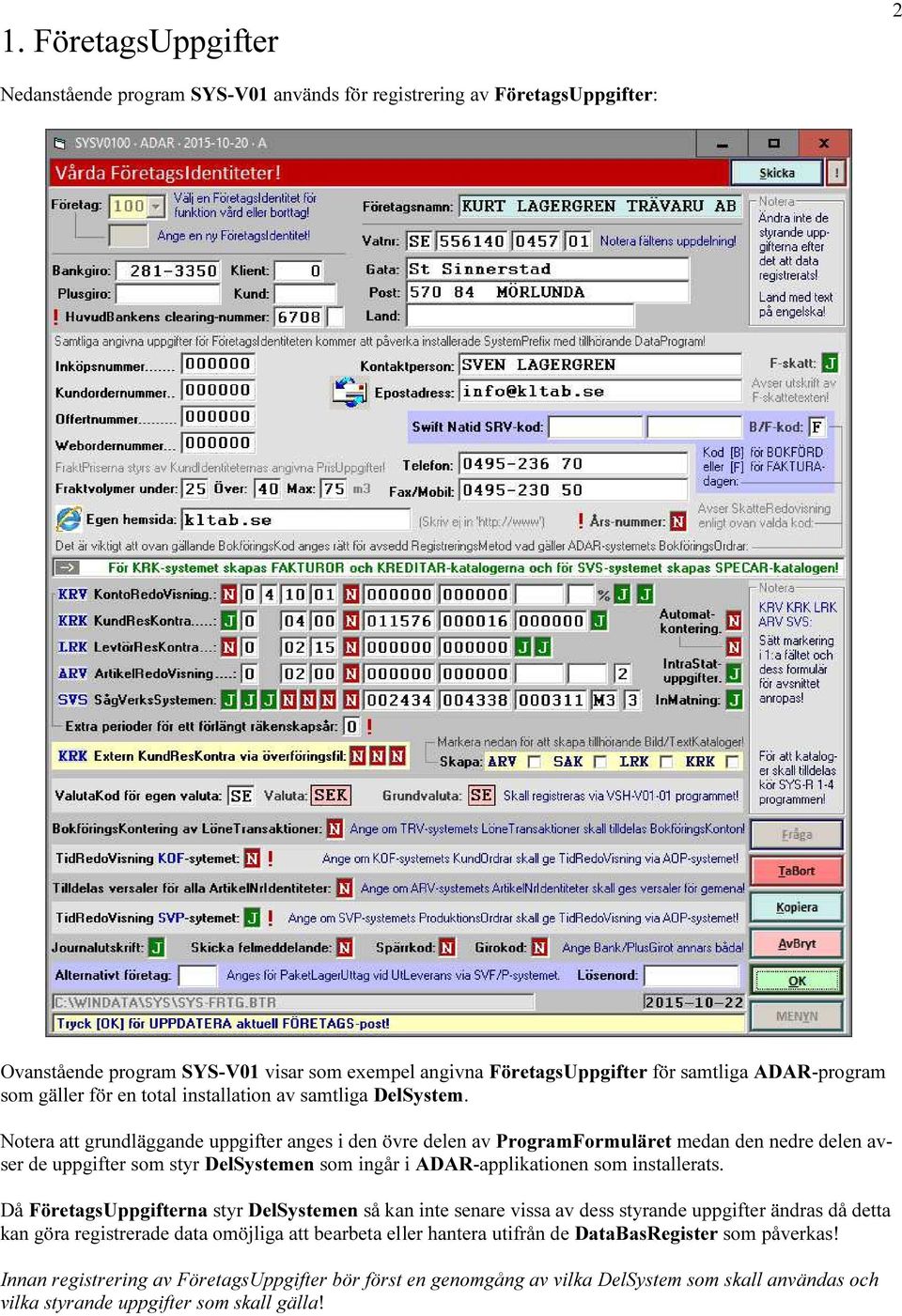Toggle the Års-nummer N field
The width and height of the screenshot is (902, 1316).
tap(677, 521)
